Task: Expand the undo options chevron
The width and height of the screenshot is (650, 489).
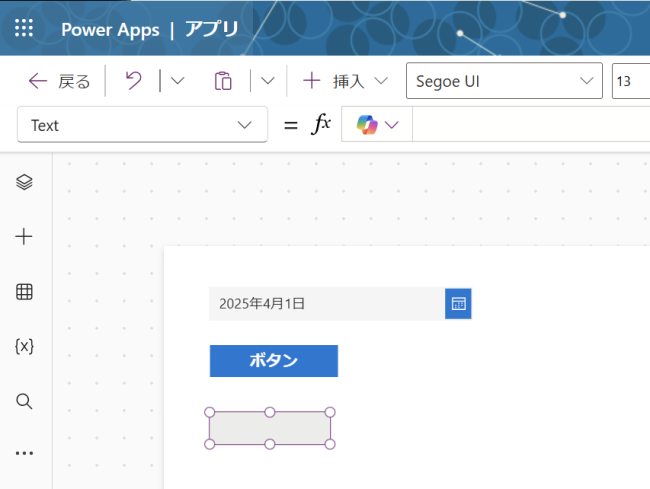Action: tap(177, 81)
